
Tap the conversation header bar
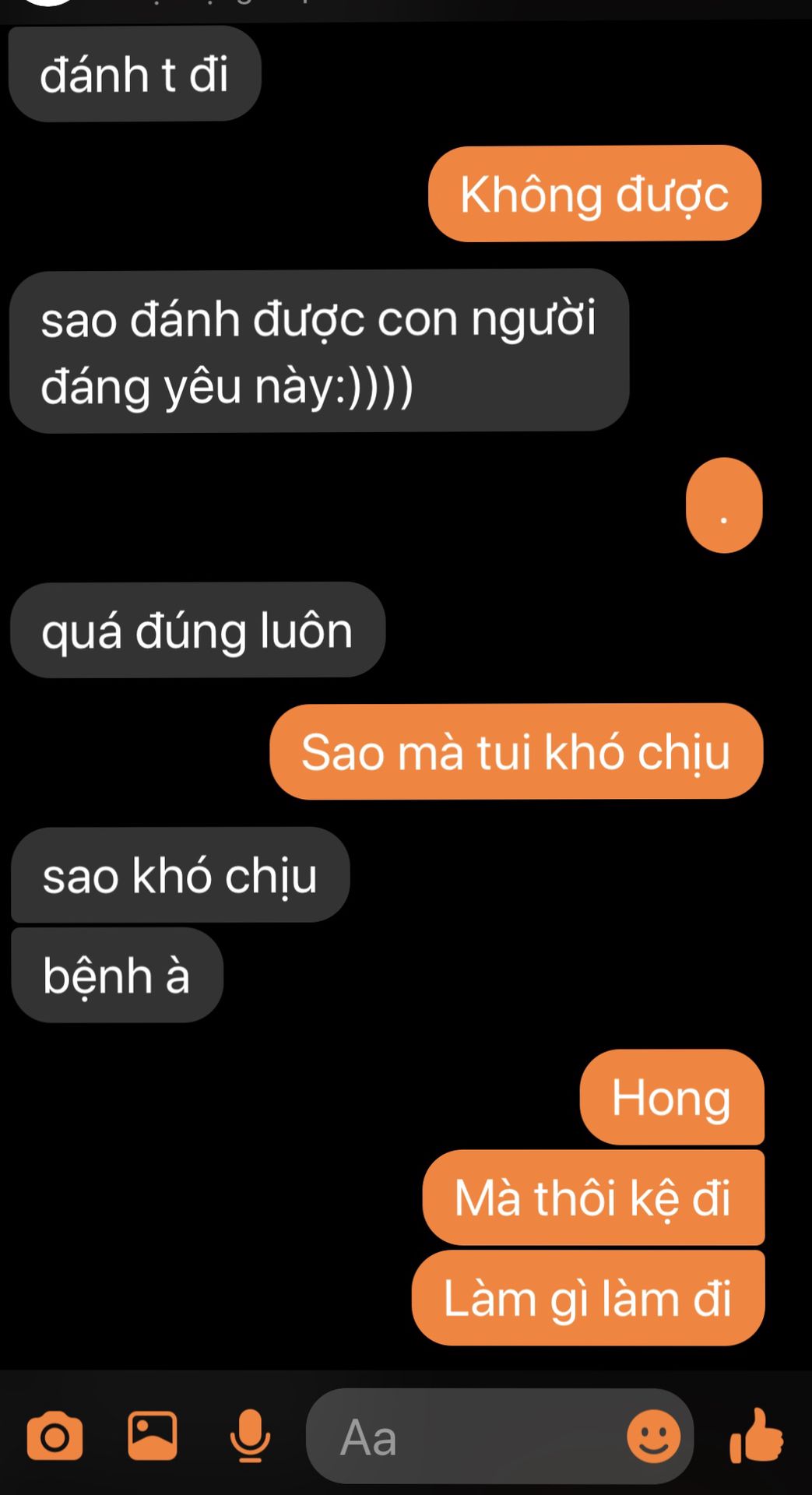pos(406,9)
